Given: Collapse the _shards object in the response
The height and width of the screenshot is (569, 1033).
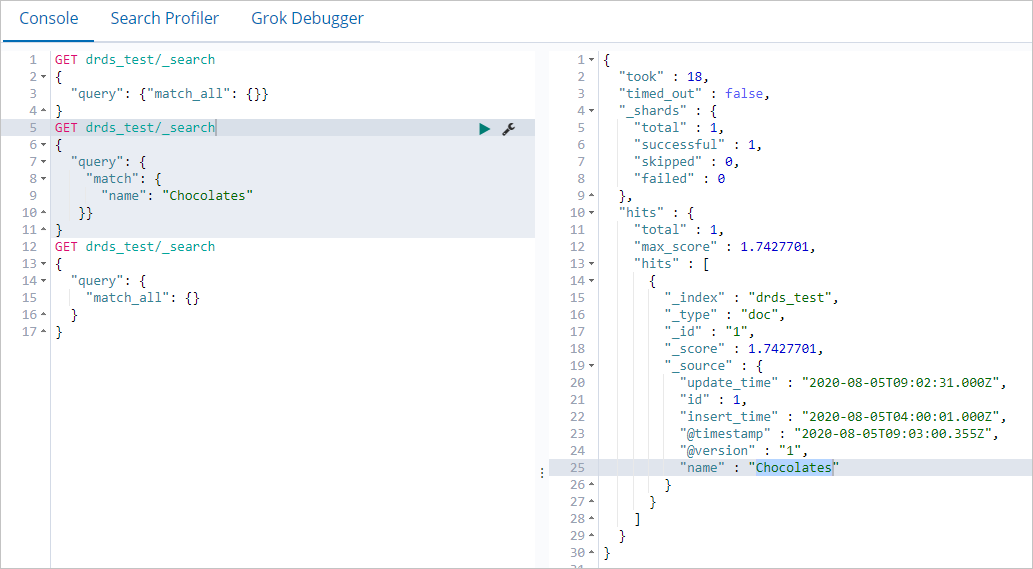Looking at the screenshot, I should click(x=591, y=111).
